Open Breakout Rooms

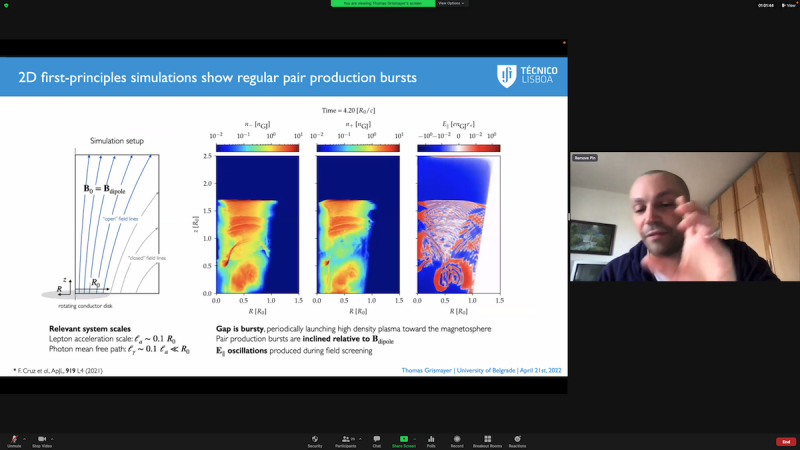click(487, 439)
